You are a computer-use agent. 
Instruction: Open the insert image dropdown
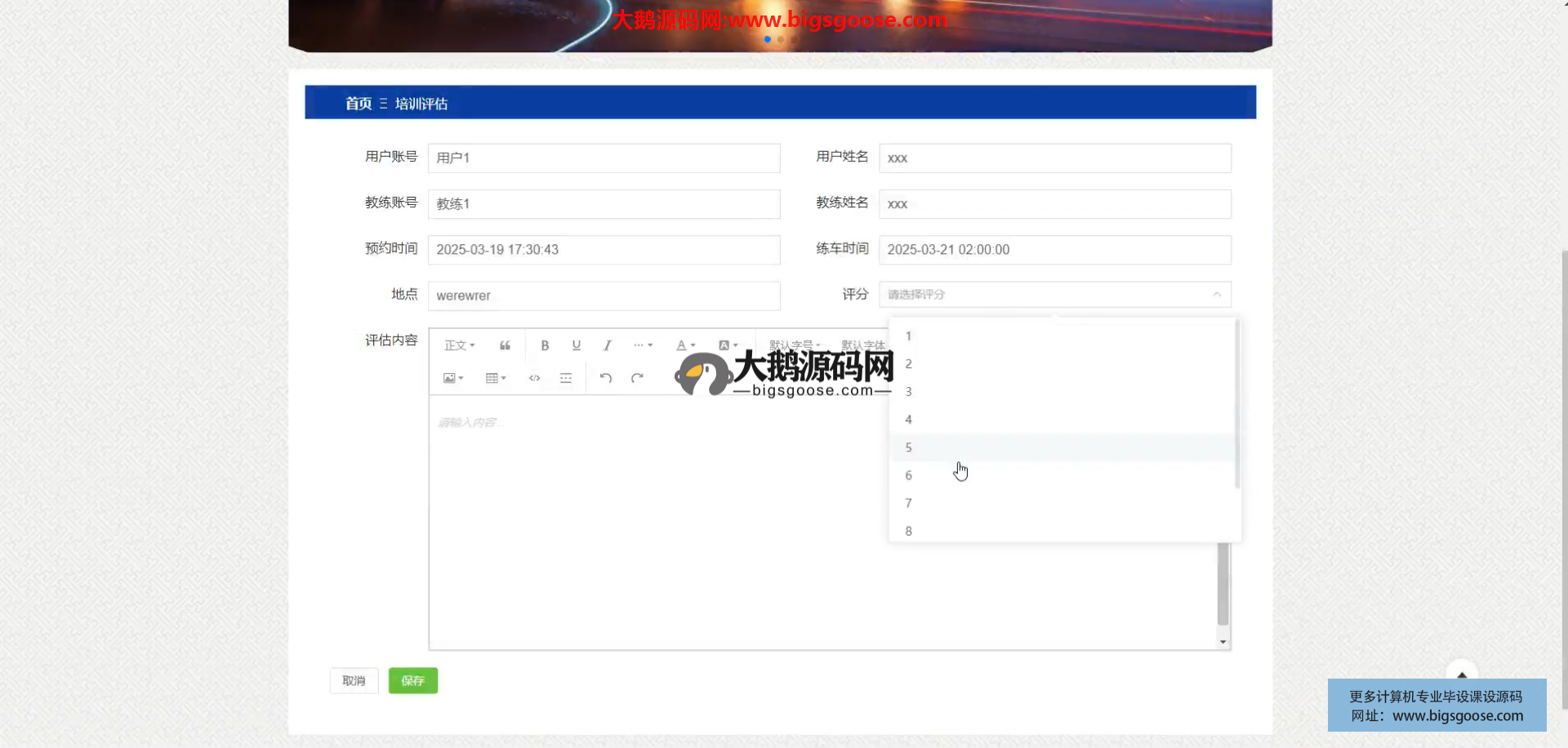tap(452, 378)
